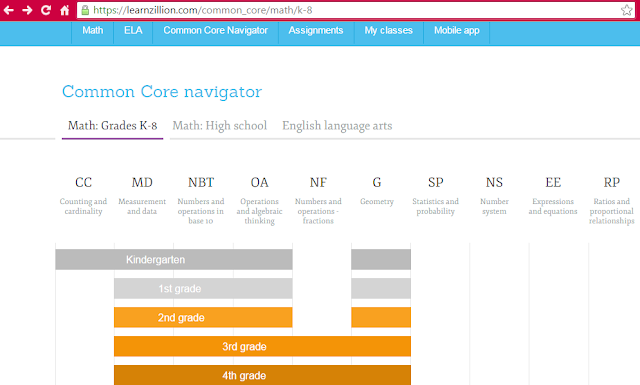This screenshot has height=385, width=640.
Task: Select CC Counting and cardinality domain
Action: [x=83, y=196]
